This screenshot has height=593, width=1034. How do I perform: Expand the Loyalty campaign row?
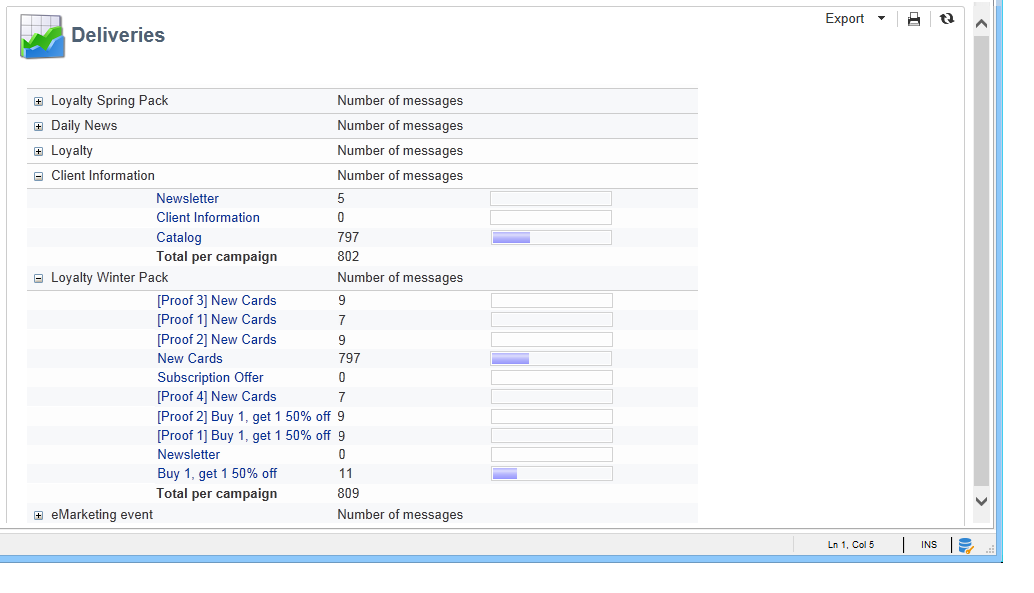point(38,152)
